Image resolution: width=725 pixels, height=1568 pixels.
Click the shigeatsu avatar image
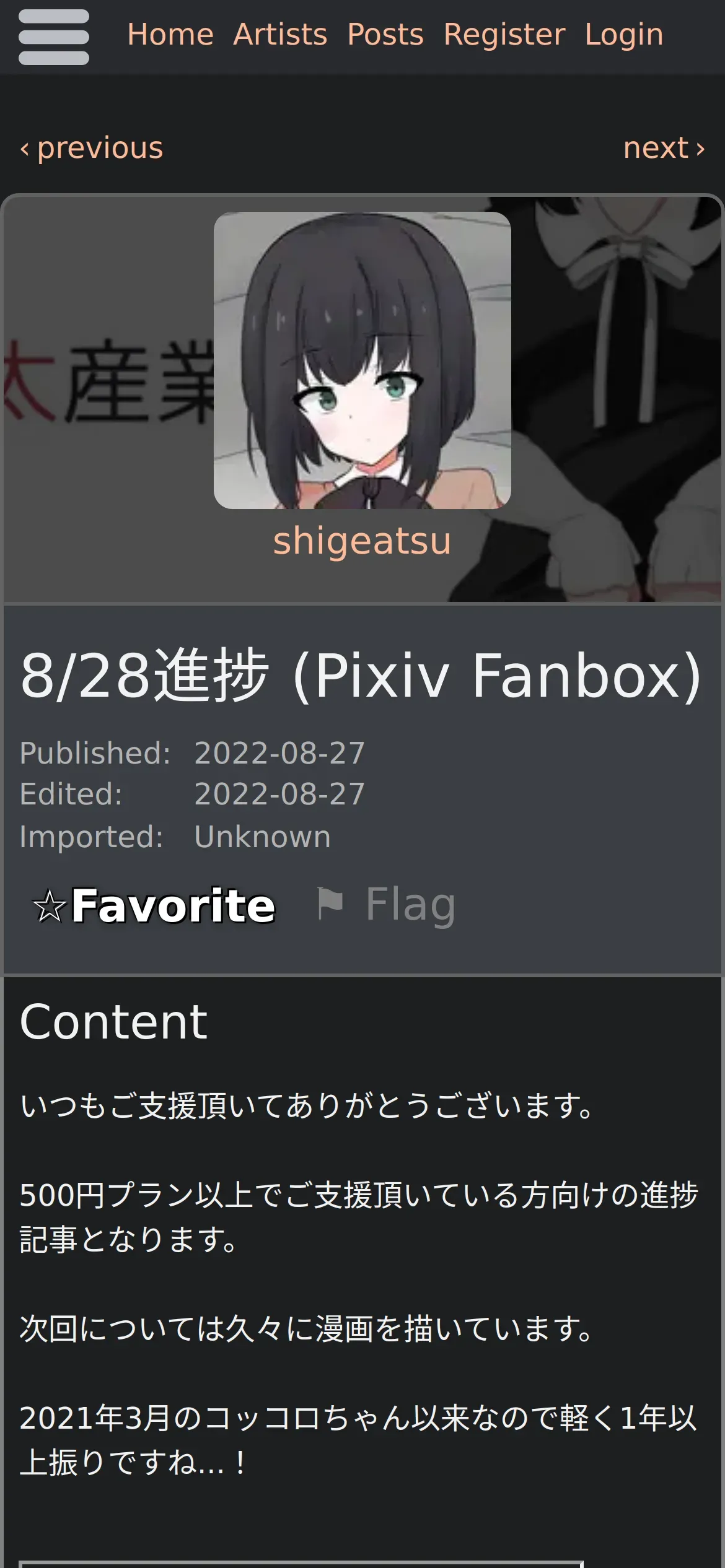coord(362,360)
